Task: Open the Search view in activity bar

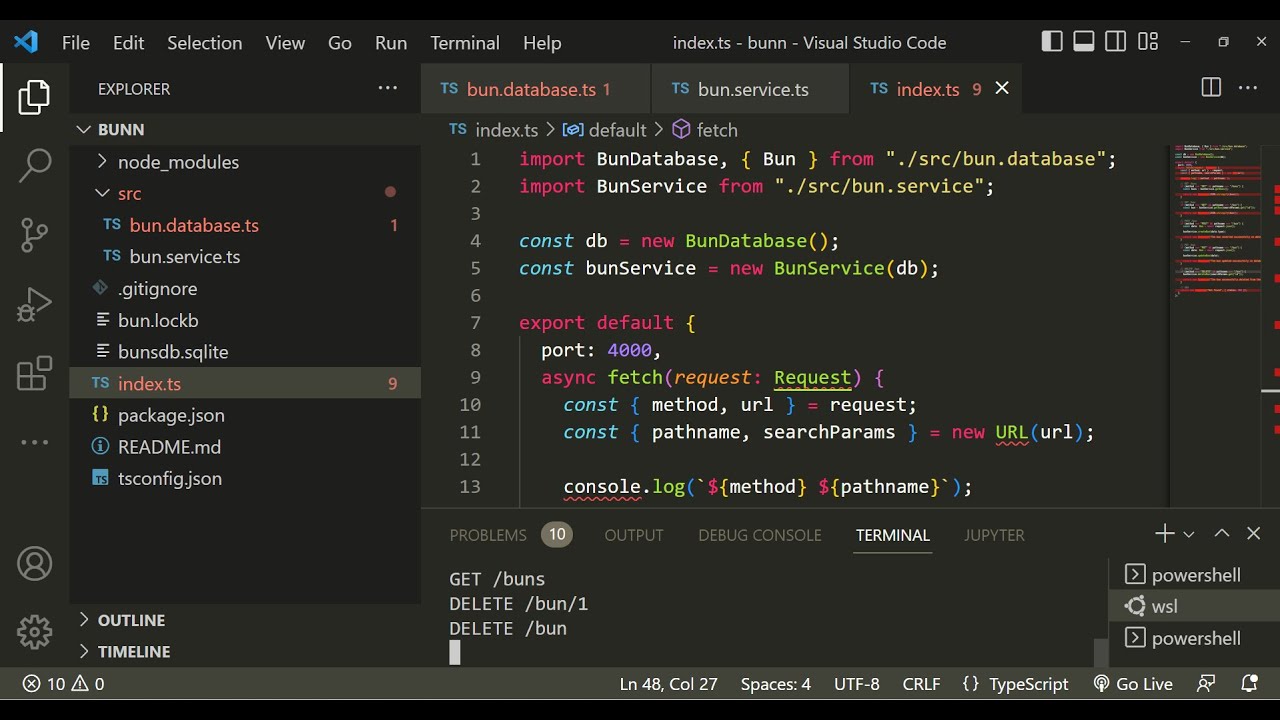Action: point(34,166)
